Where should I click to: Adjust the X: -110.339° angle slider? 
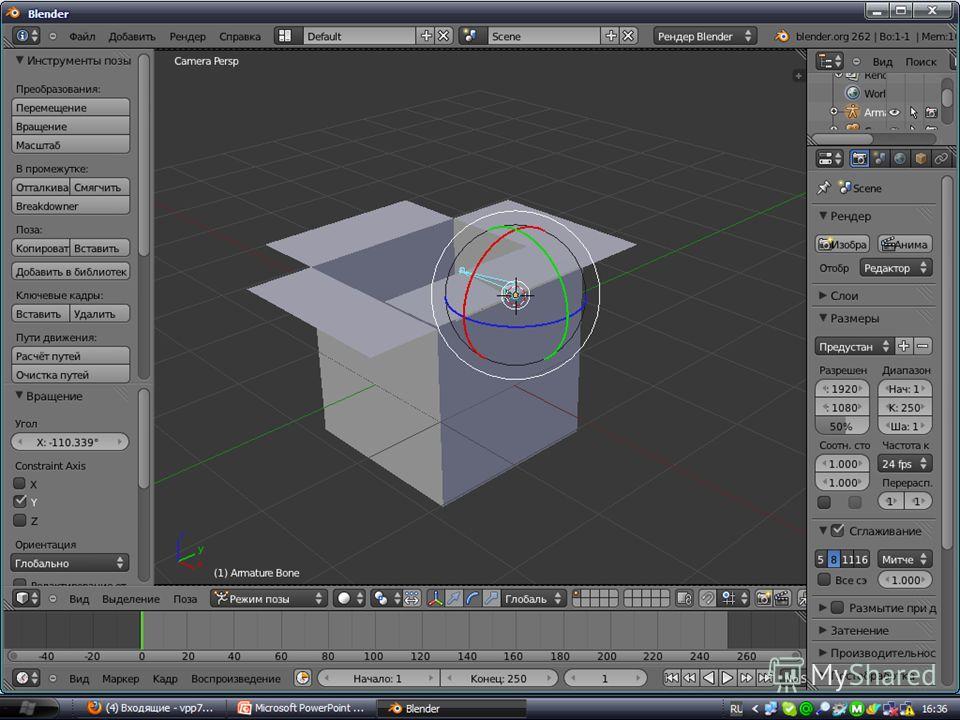70,442
